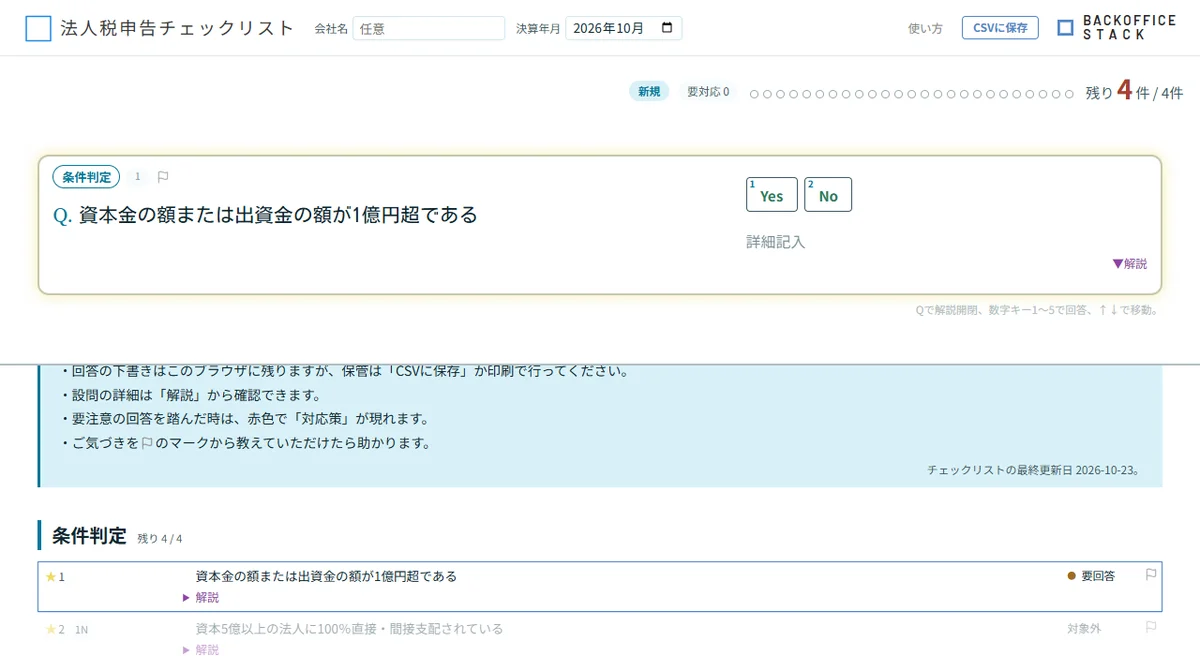1200x656 pixels.
Task: Click the 残り 4 / 4 count beside 条件判定 heading
Action: (160, 538)
